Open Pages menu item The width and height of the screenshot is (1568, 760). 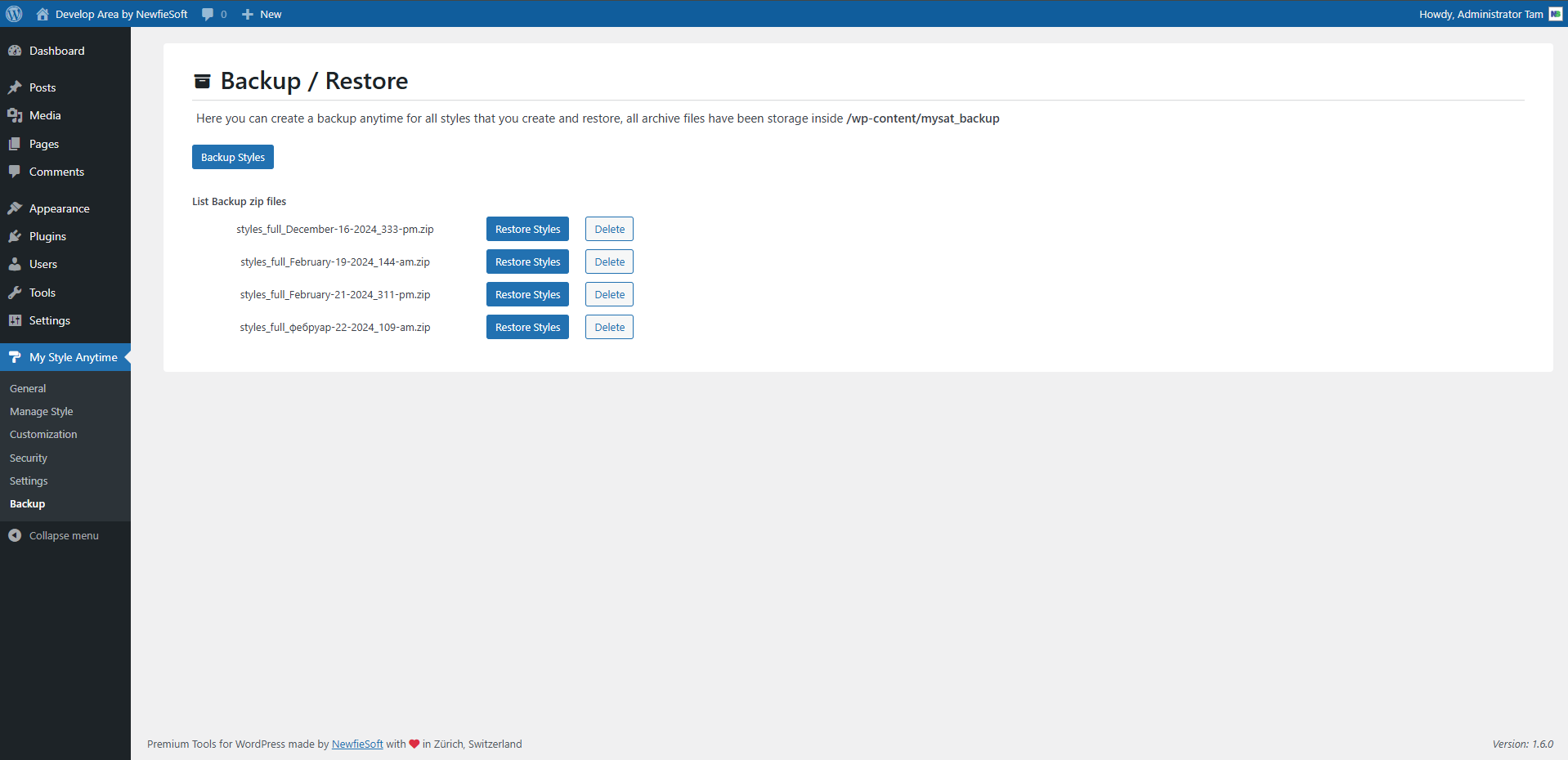65,144
